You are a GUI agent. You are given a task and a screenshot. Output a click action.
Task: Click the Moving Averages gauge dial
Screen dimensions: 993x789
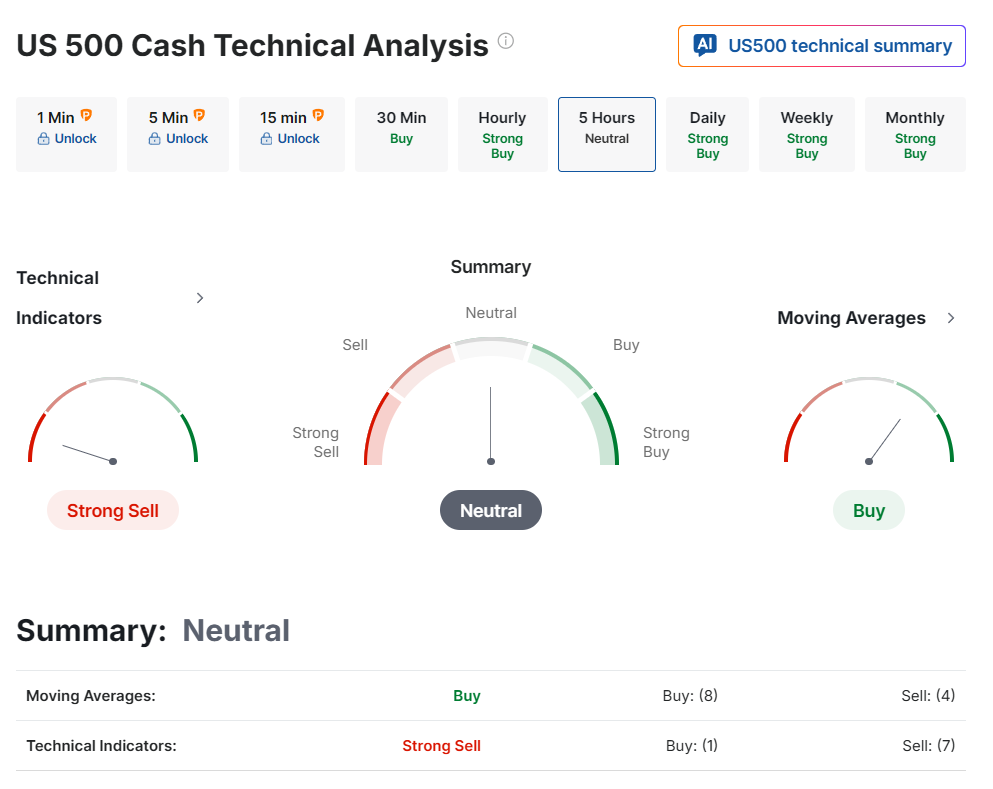pyautogui.click(x=869, y=421)
